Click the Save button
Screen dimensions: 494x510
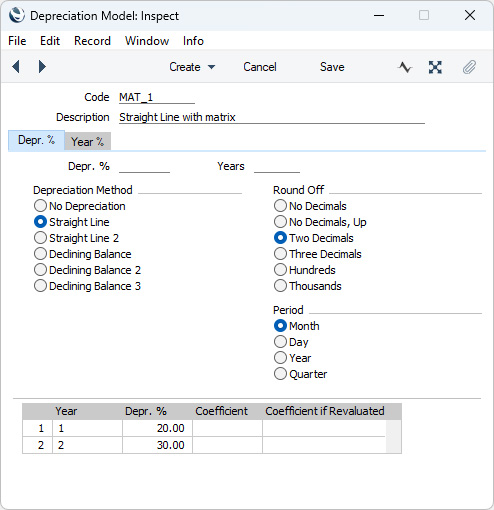coord(332,67)
